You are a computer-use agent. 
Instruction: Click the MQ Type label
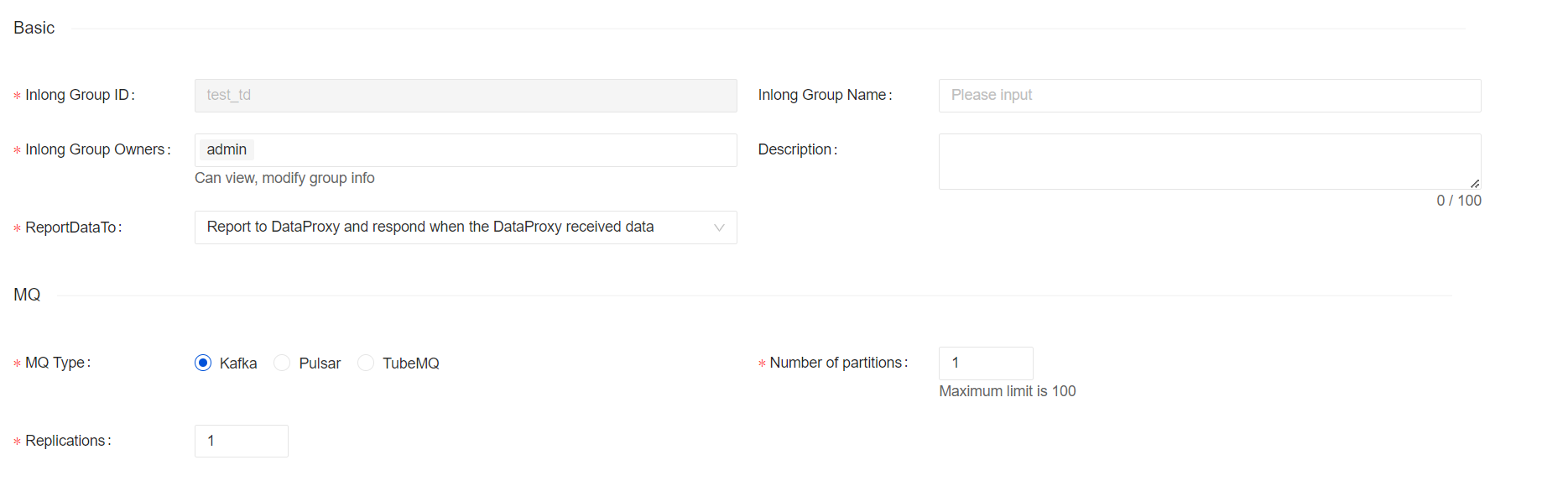(x=55, y=363)
